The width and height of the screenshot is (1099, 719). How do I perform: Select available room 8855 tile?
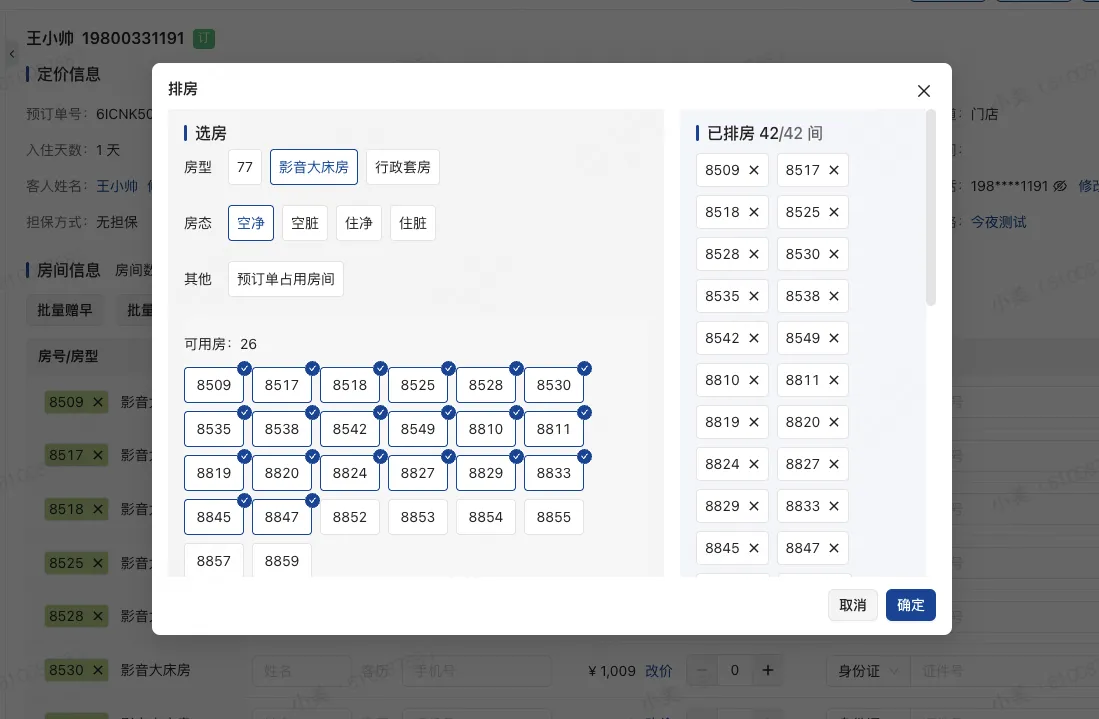point(554,517)
